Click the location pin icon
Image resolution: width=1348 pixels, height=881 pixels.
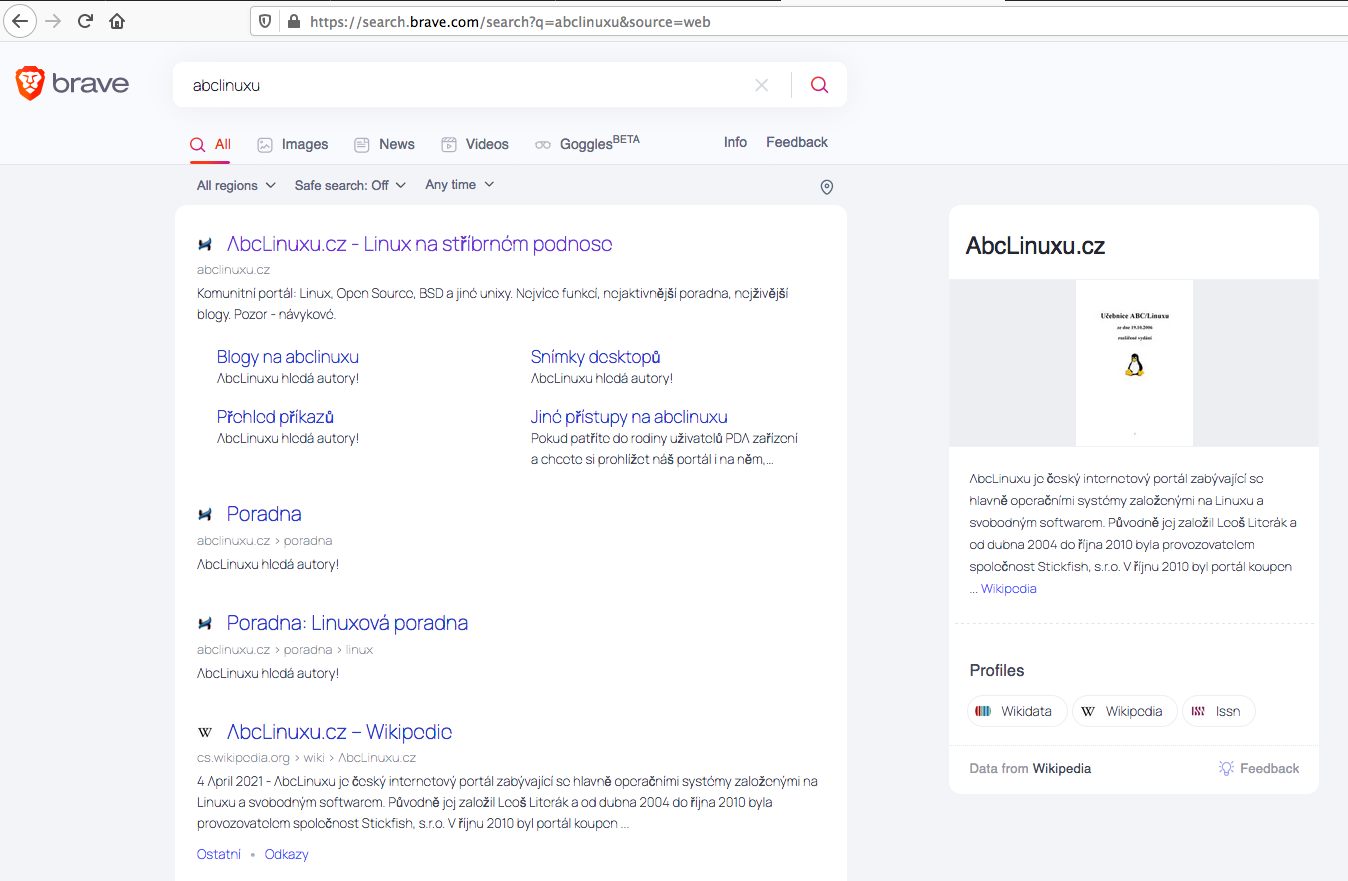(x=826, y=187)
